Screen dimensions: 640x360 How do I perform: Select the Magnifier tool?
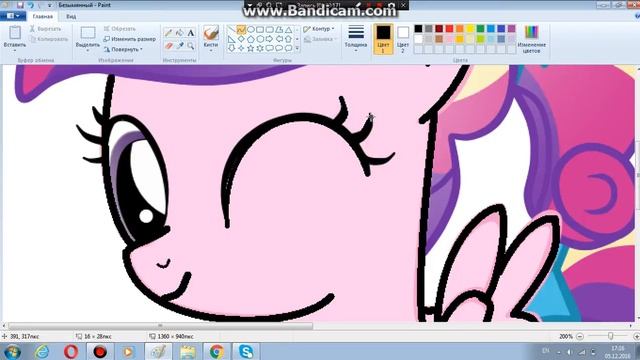coord(191,46)
